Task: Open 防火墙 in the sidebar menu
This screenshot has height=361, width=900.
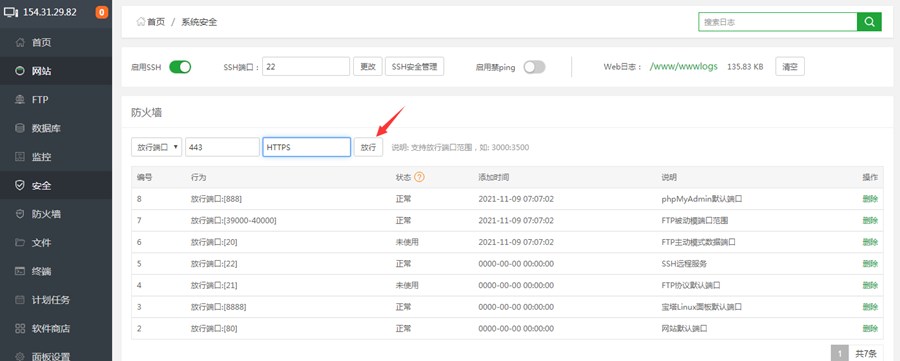Action: point(46,214)
